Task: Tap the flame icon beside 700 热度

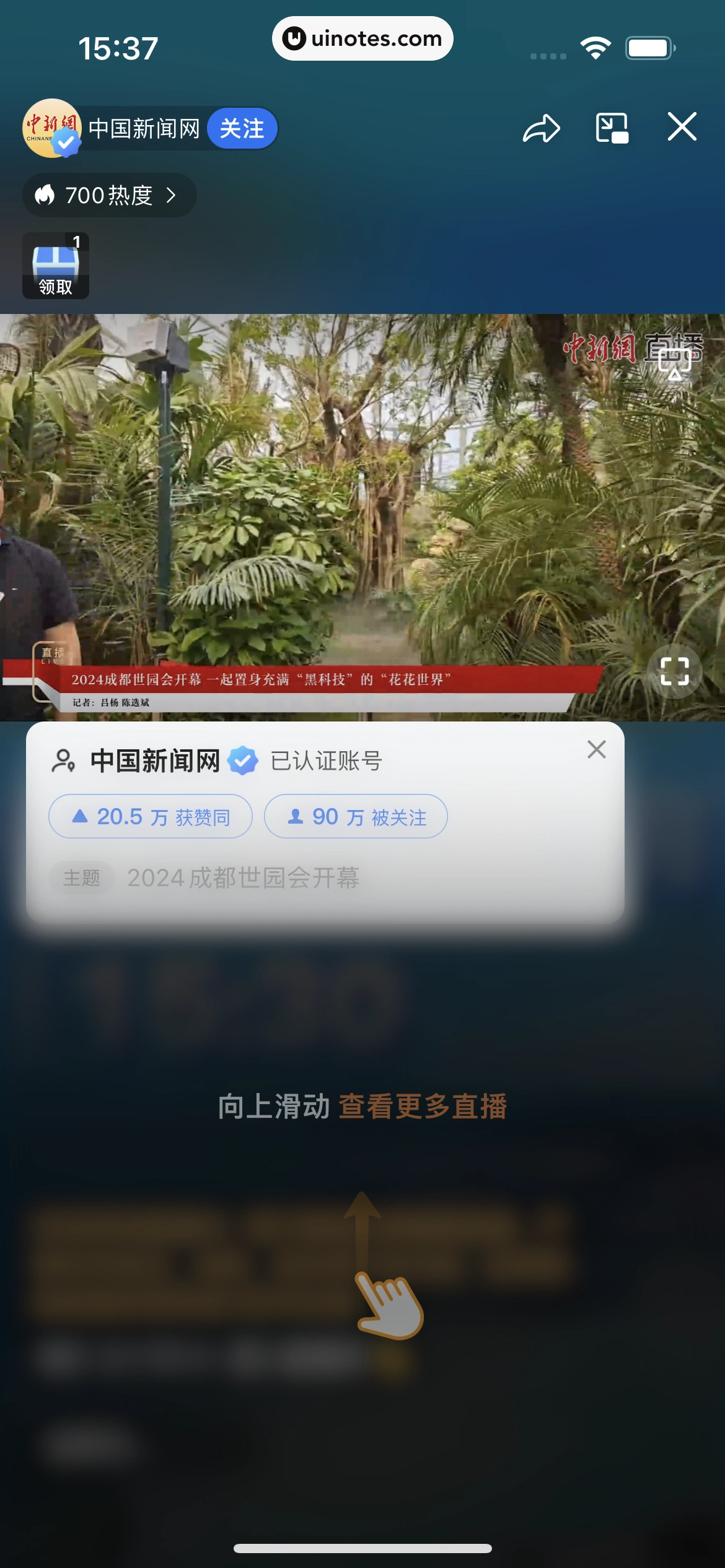Action: click(45, 195)
